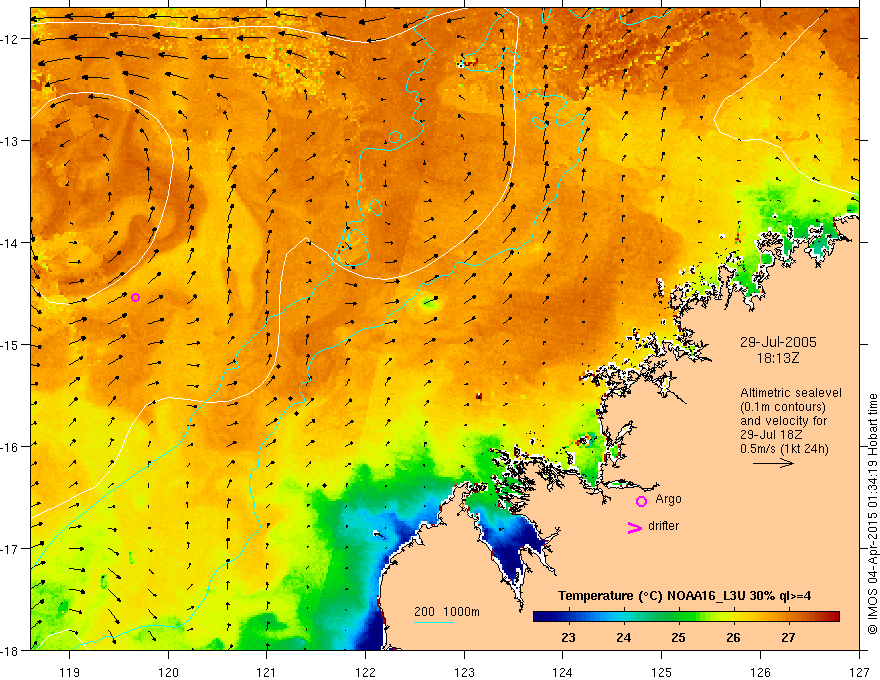Click the 119 longitude axis label
This screenshot has height=680, width=880.
[x=70, y=672]
